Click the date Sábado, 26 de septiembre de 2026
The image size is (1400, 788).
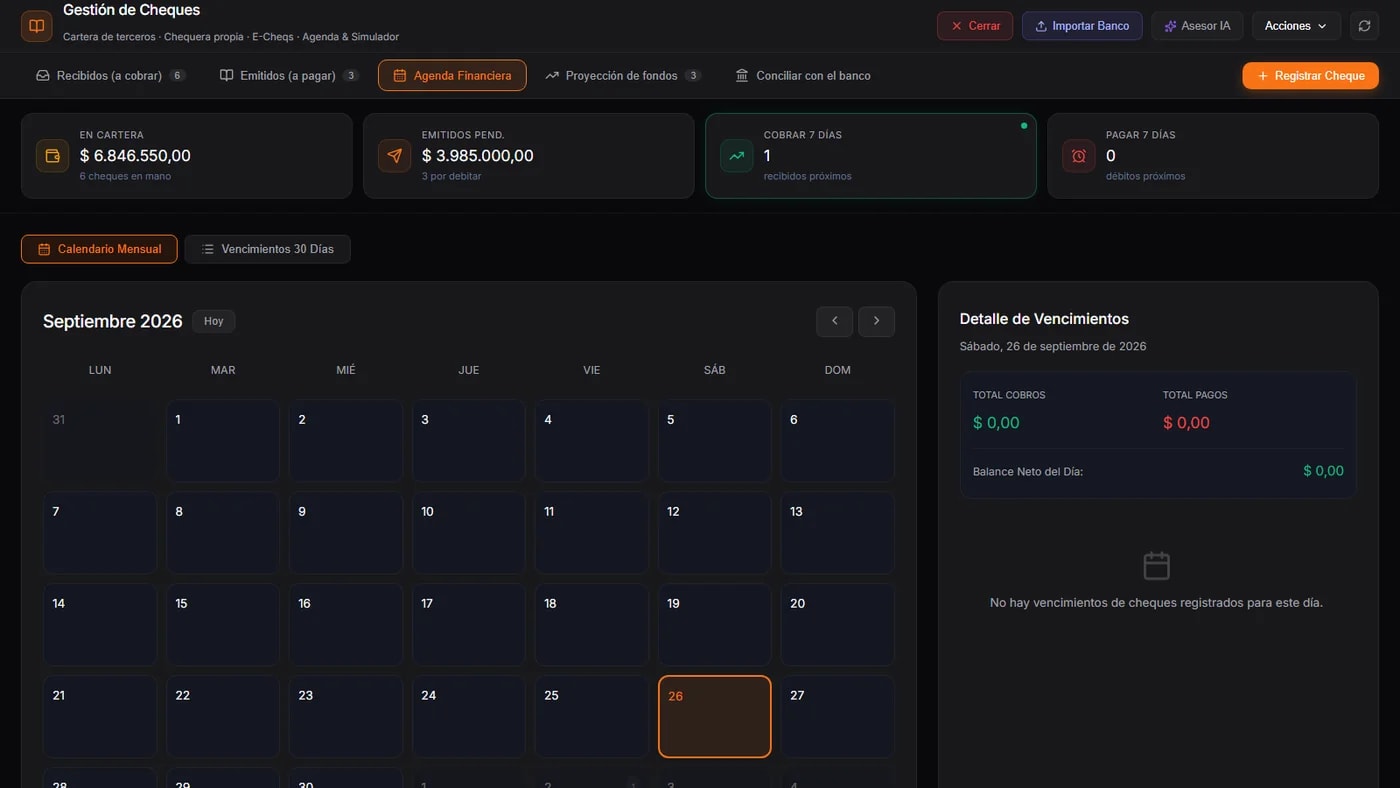click(1053, 346)
